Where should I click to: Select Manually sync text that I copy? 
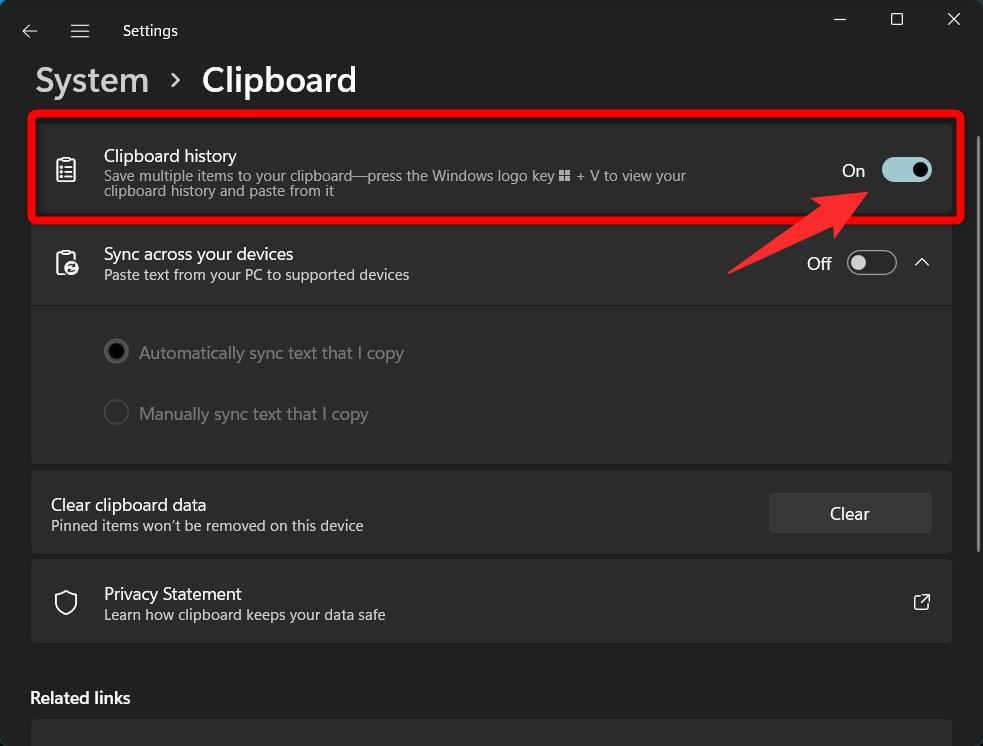(117, 413)
